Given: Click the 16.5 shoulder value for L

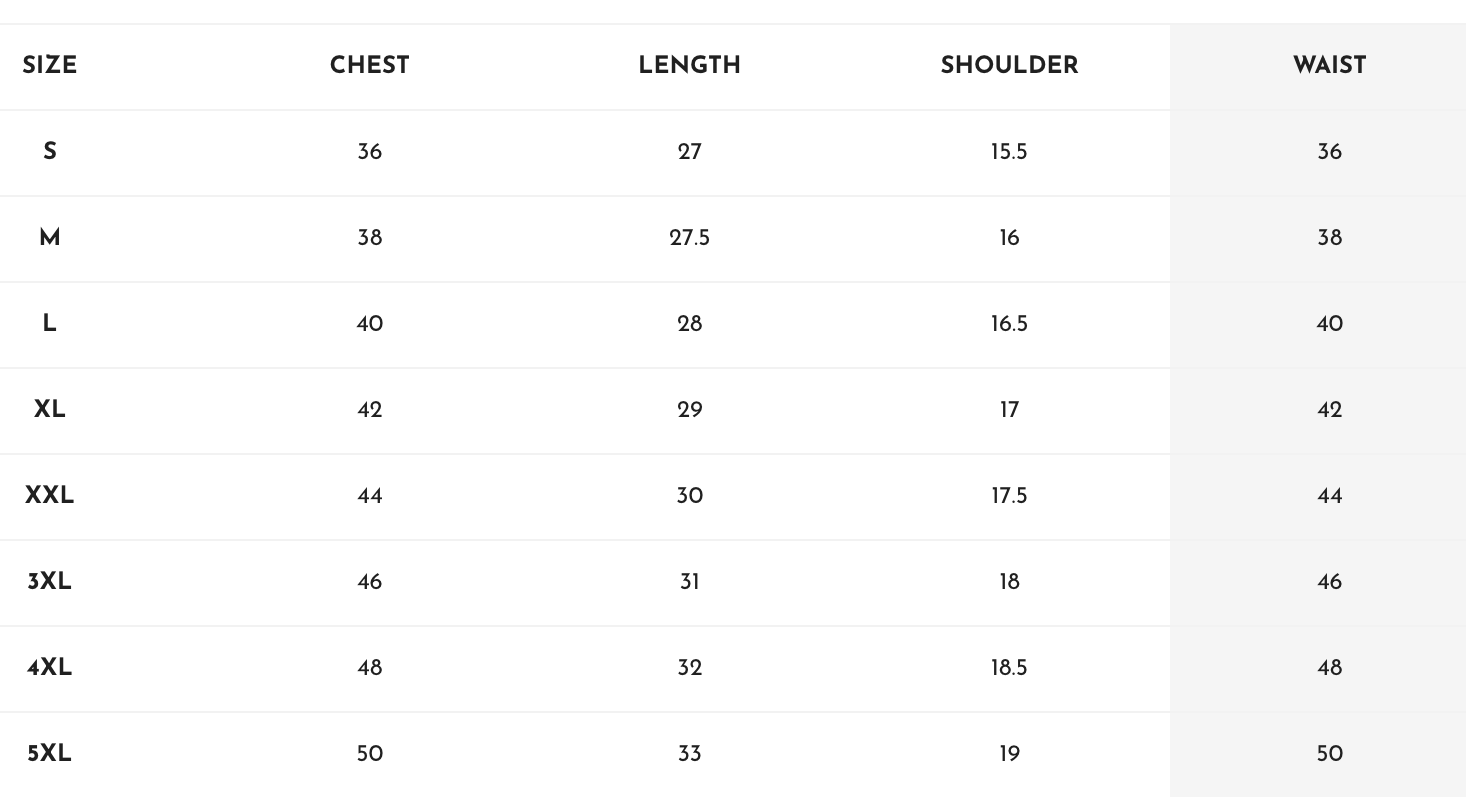Looking at the screenshot, I should click(x=1009, y=324).
